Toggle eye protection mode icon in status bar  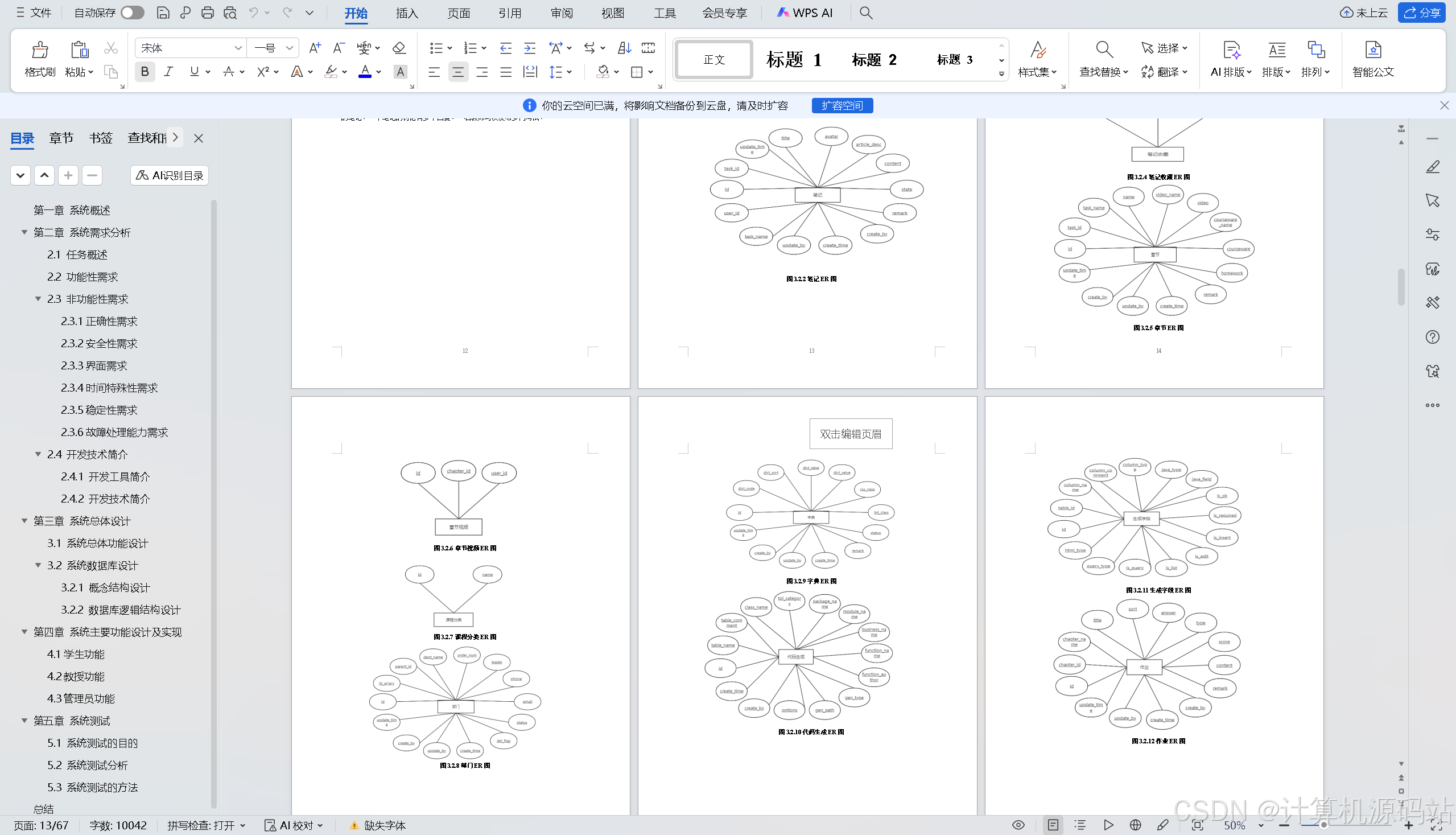(x=1018, y=825)
